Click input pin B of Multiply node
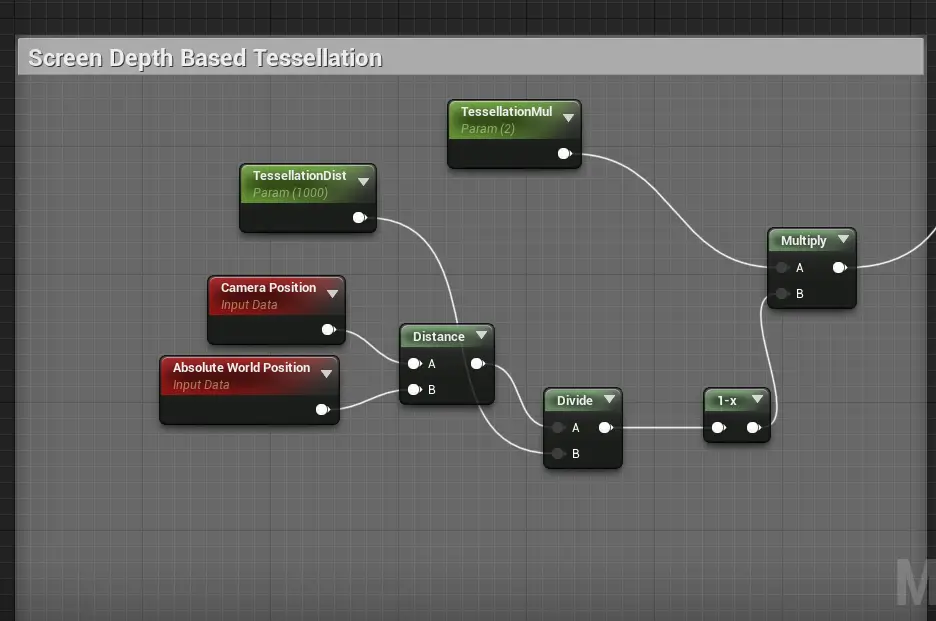The height and width of the screenshot is (621, 936). tap(782, 293)
